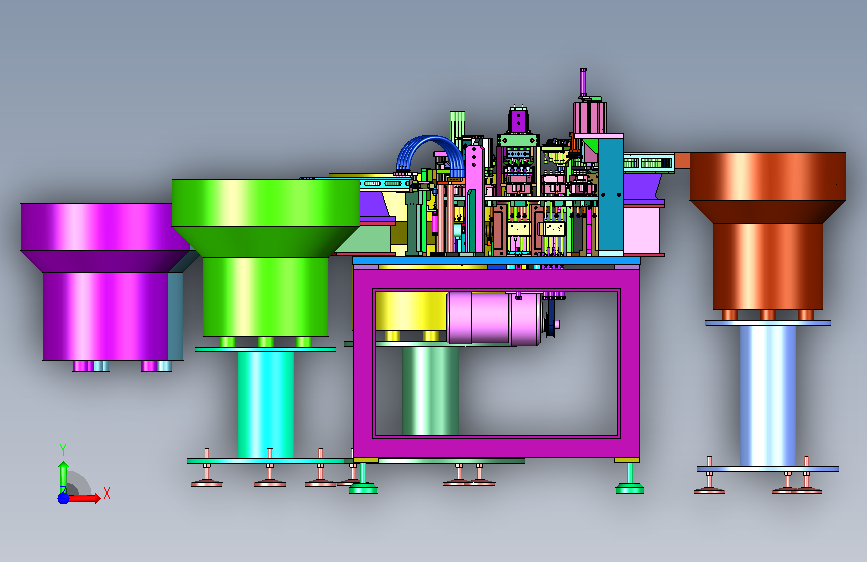Select the purple linear feeder track at right

click(643, 189)
